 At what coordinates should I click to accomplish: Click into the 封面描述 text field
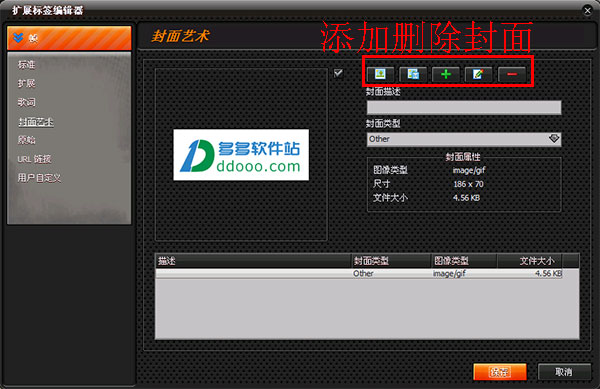click(x=464, y=107)
